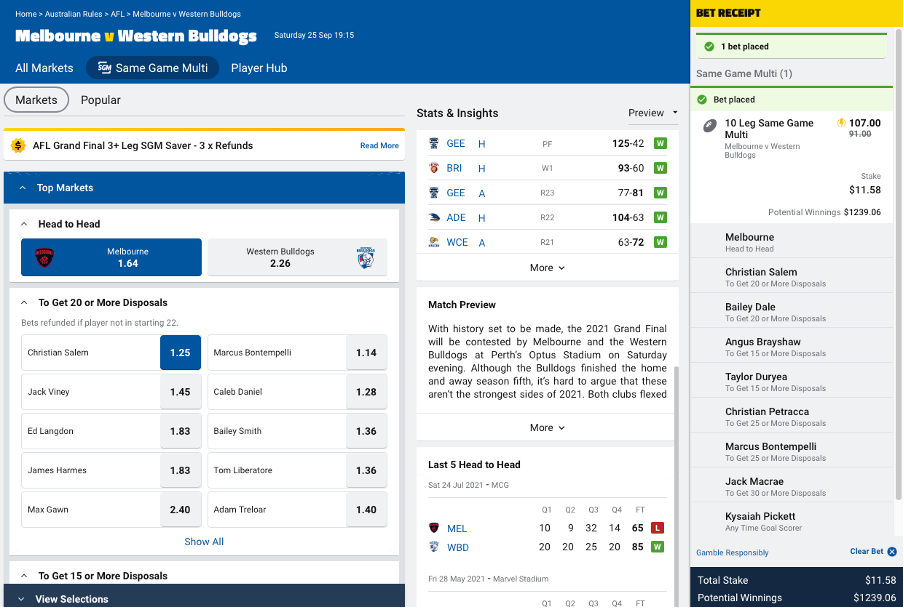
Task: Click the green check beside 1 bet placed
Action: pyautogui.click(x=709, y=47)
